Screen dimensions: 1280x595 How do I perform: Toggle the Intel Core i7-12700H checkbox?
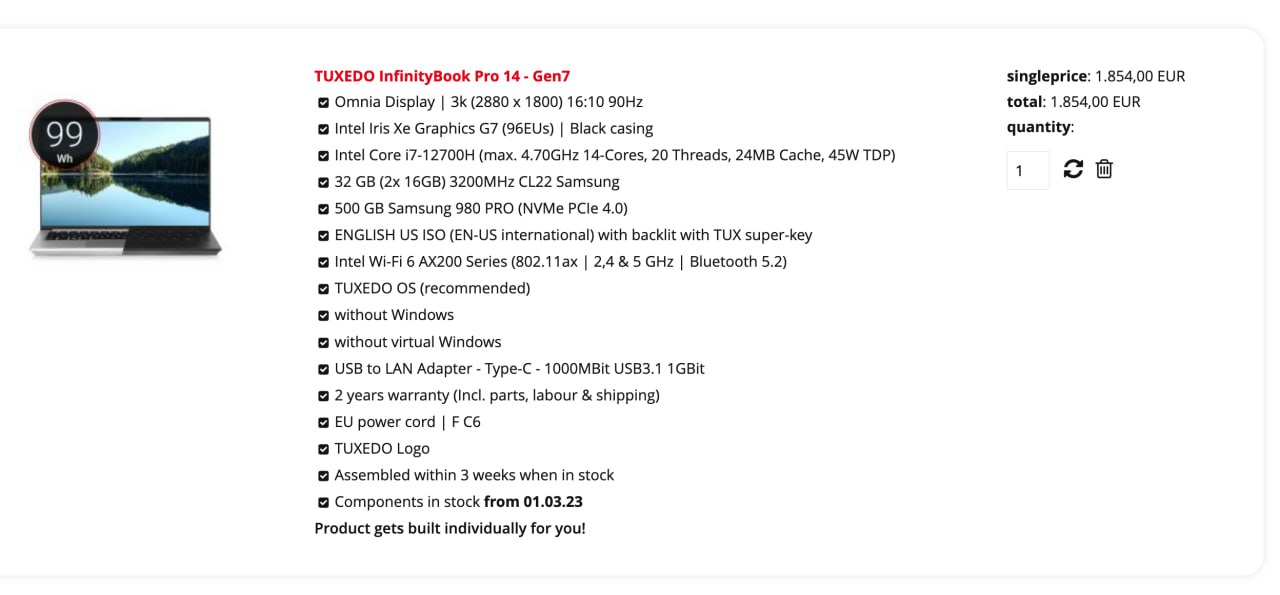tap(323, 155)
